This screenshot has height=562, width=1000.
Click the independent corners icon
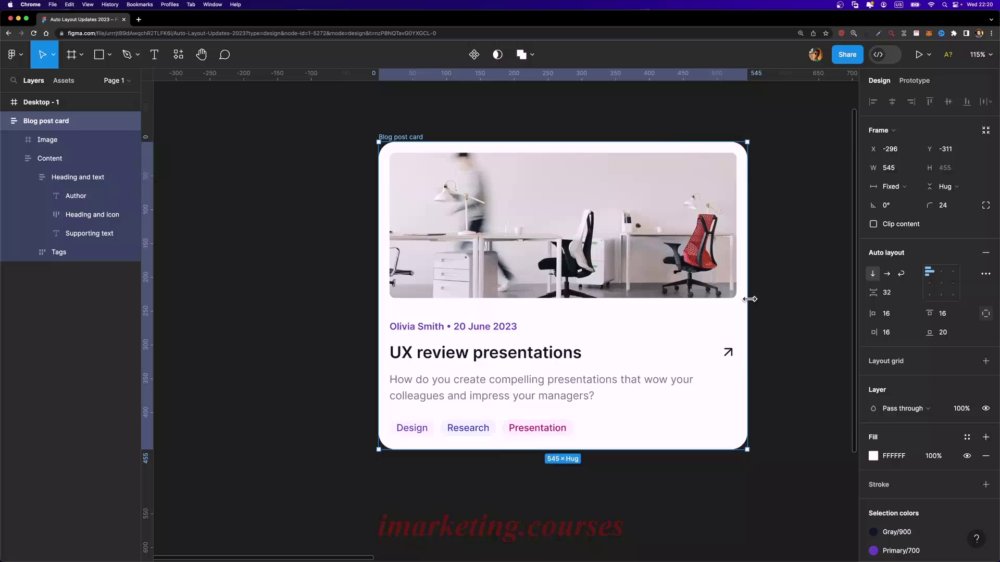click(x=985, y=205)
